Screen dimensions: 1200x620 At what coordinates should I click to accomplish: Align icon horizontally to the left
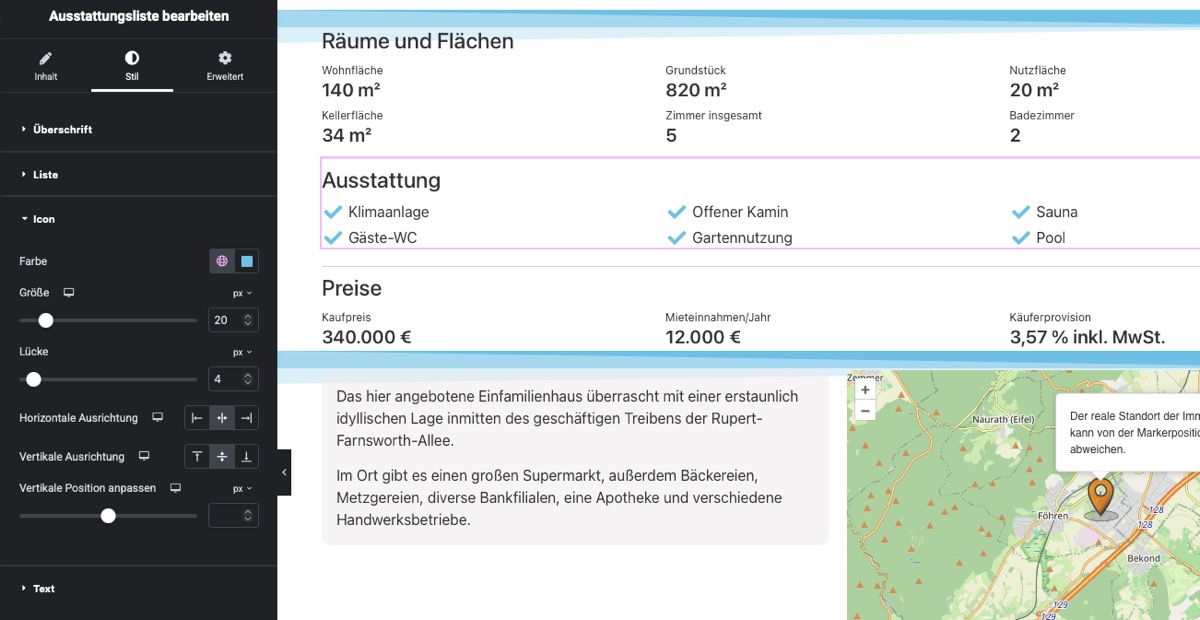(197, 418)
